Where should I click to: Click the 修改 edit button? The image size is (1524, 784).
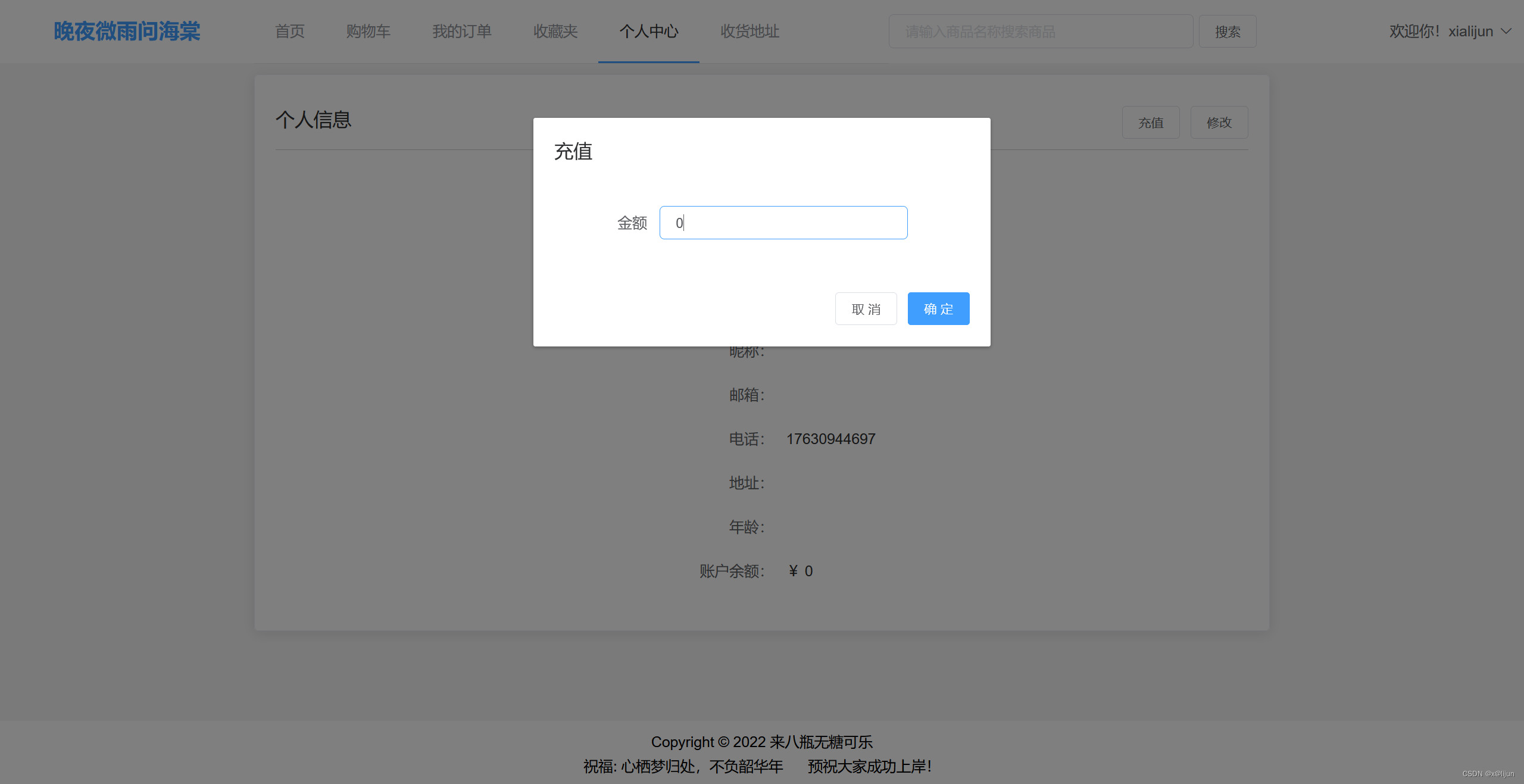coord(1219,122)
